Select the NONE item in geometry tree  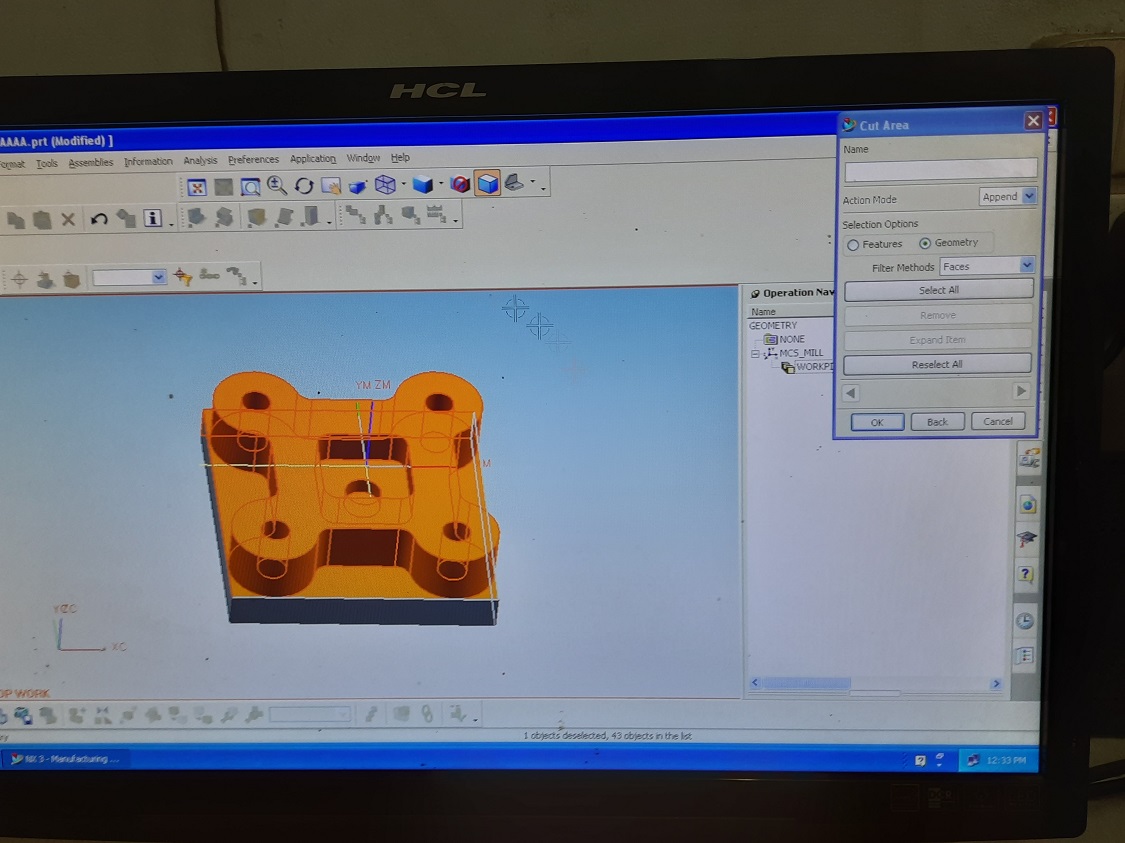(x=791, y=339)
